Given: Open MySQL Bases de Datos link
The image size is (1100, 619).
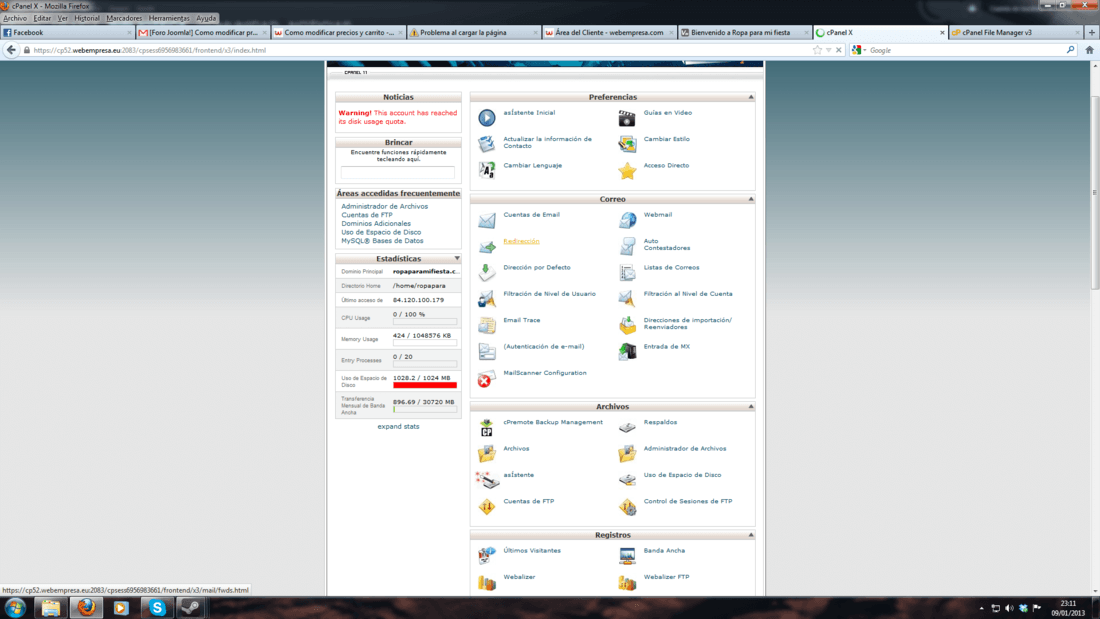Looking at the screenshot, I should coord(382,241).
